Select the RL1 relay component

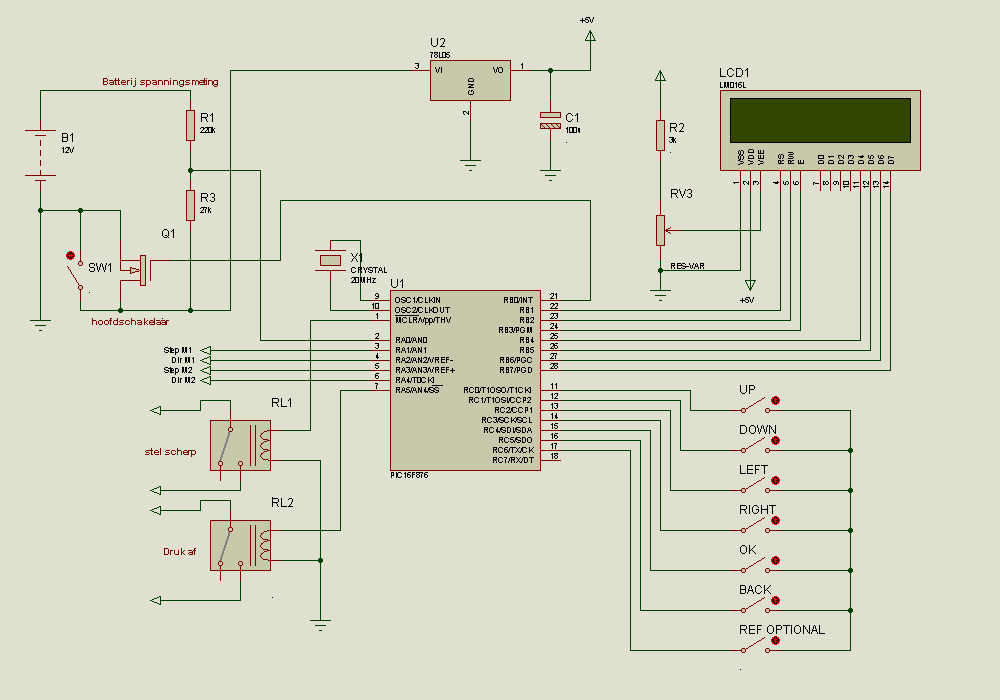click(x=240, y=444)
